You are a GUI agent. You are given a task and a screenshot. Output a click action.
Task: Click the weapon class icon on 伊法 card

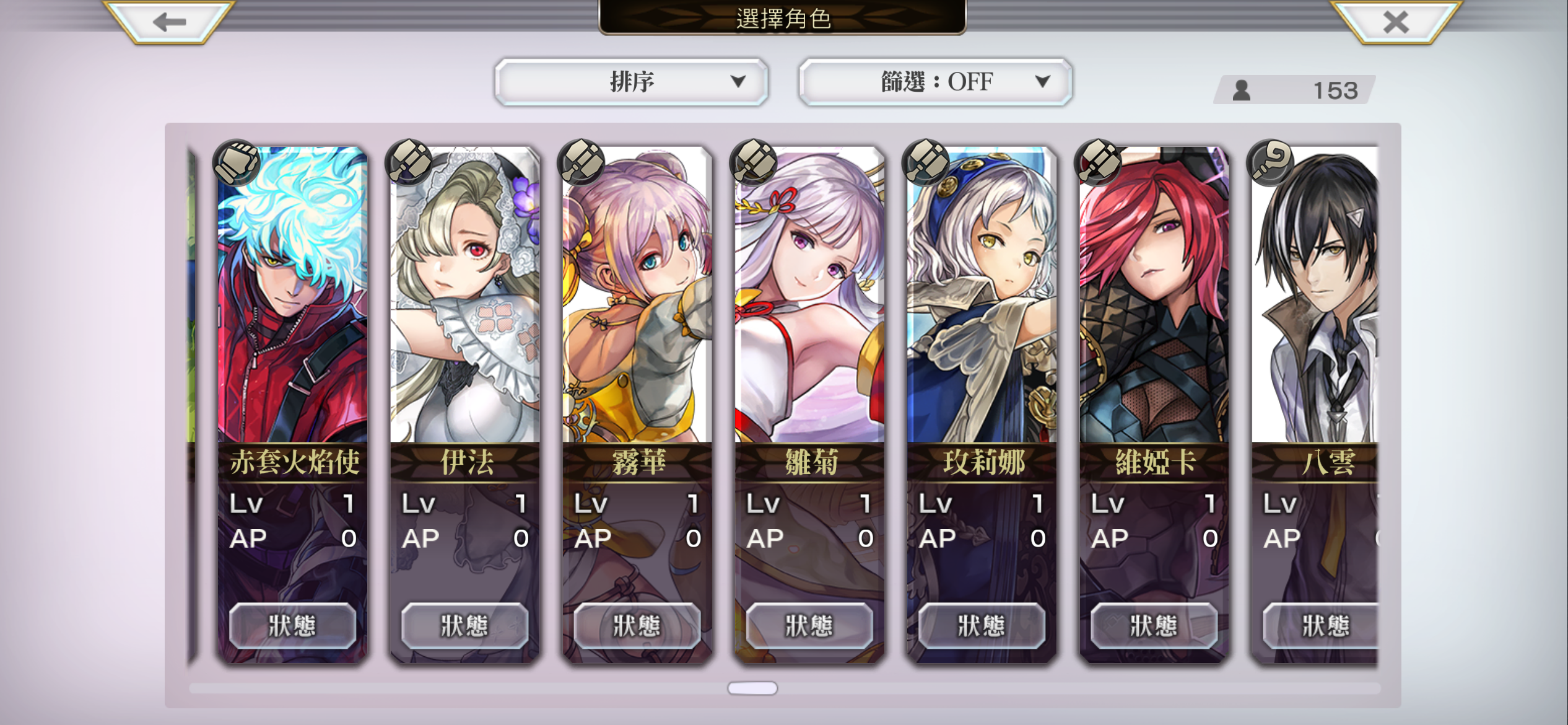pyautogui.click(x=408, y=163)
